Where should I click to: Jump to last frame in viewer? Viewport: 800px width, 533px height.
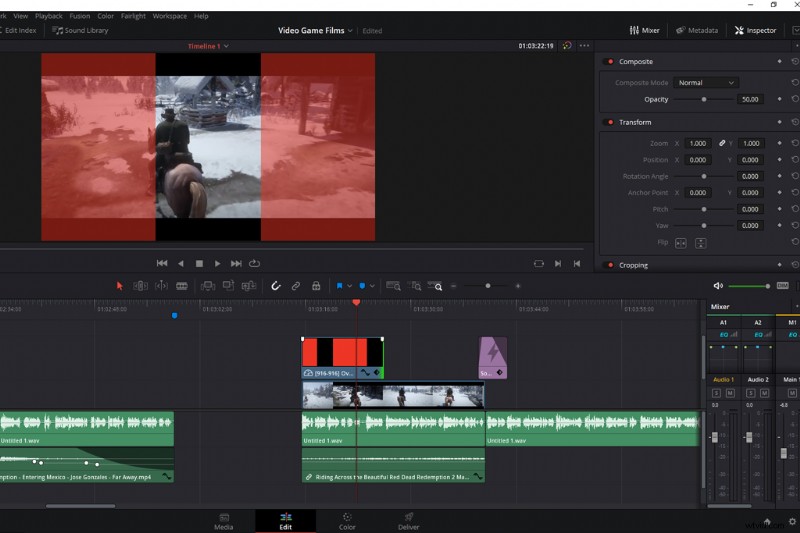(x=236, y=263)
